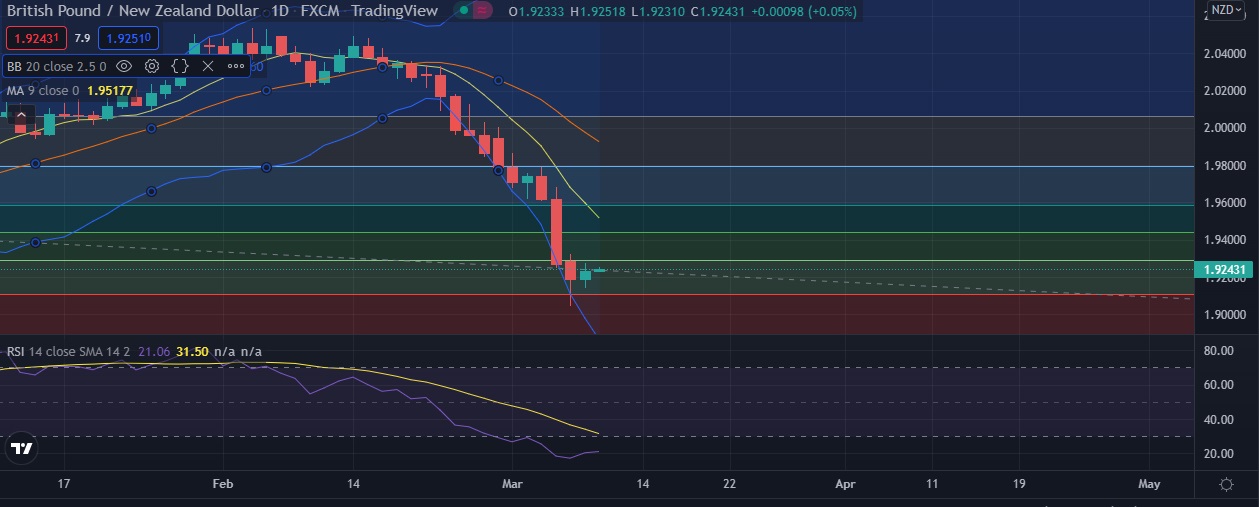This screenshot has height=507, width=1259.
Task: Open the NZD currency dropdown
Action: [x=1225, y=10]
